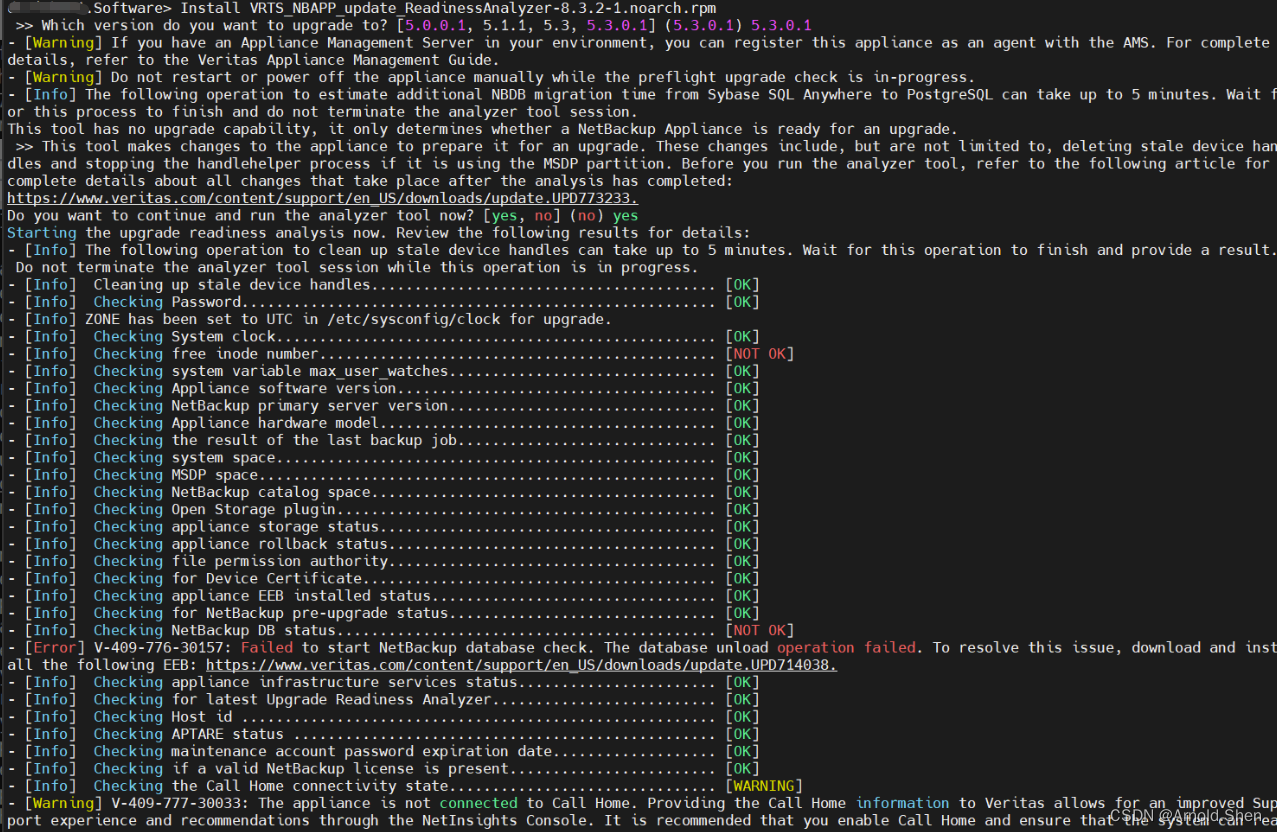This screenshot has height=832, width=1277.
Task: Select the WARNING status for Call Home connectivity
Action: point(764,786)
